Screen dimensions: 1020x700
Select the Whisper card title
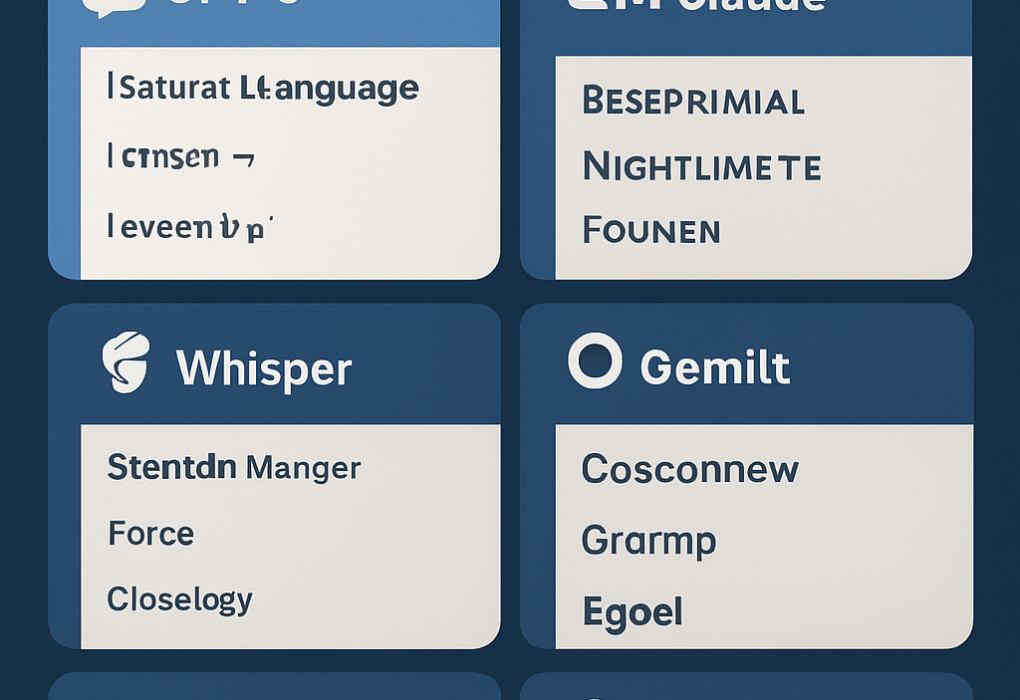point(264,369)
